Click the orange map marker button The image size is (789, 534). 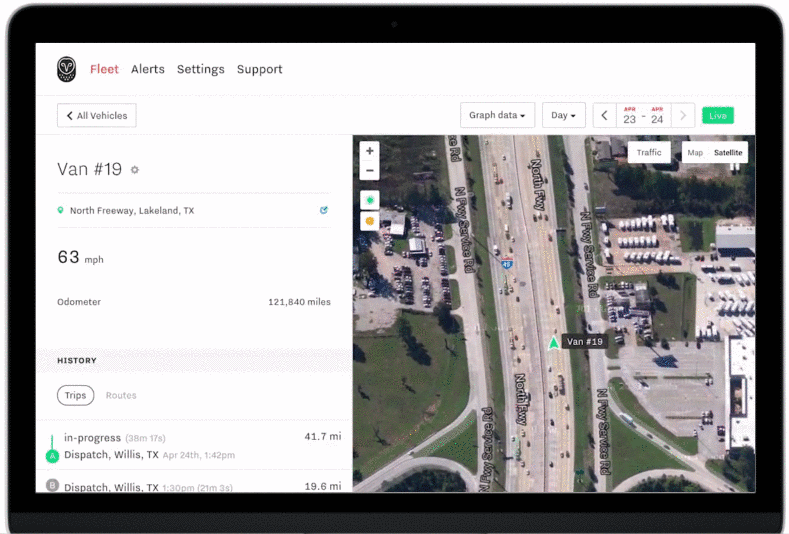pyautogui.click(x=370, y=221)
